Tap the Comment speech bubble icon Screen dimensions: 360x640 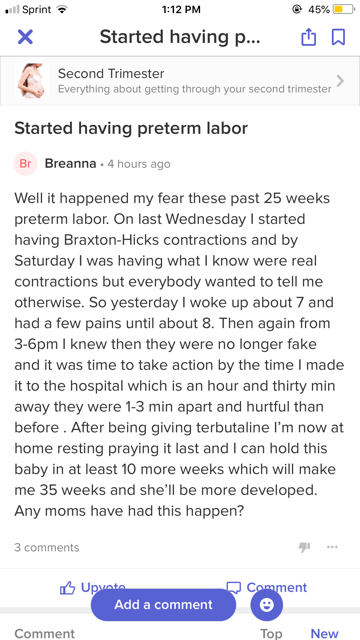point(233,588)
